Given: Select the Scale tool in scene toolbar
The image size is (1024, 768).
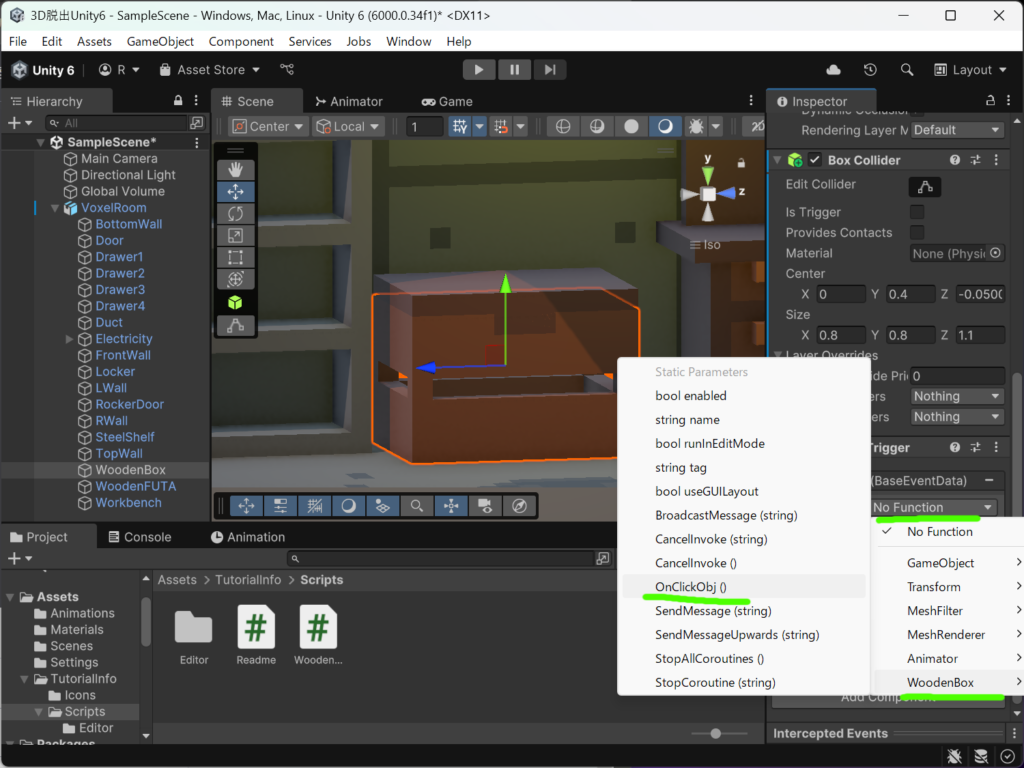Looking at the screenshot, I should tap(235, 236).
